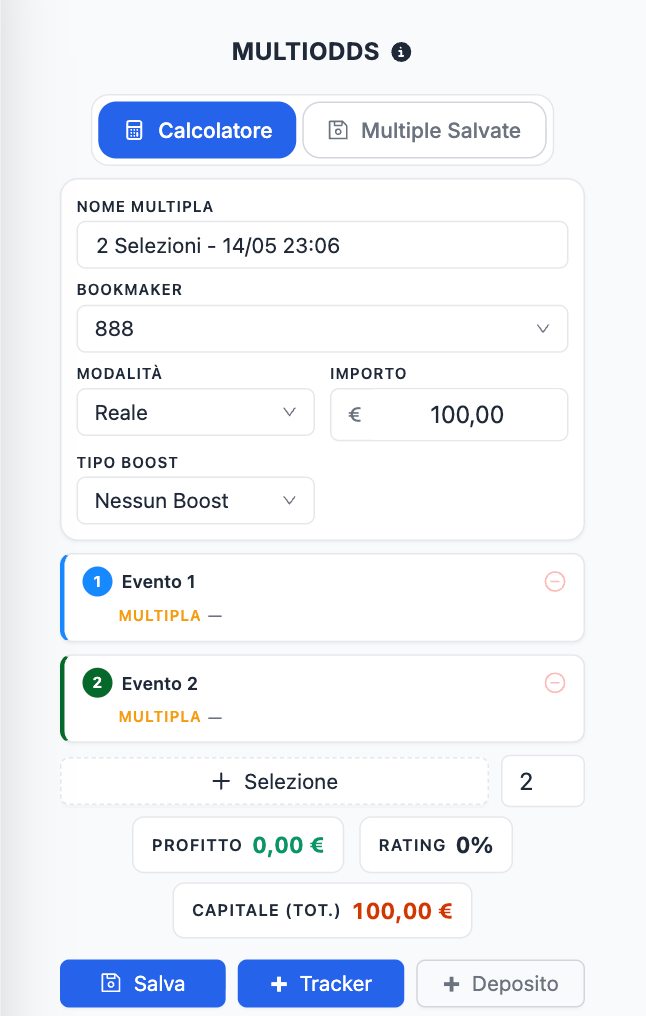Screen dimensions: 646x1016
Task: Open the Bookmaker dropdown showing 888
Action: coord(322,329)
